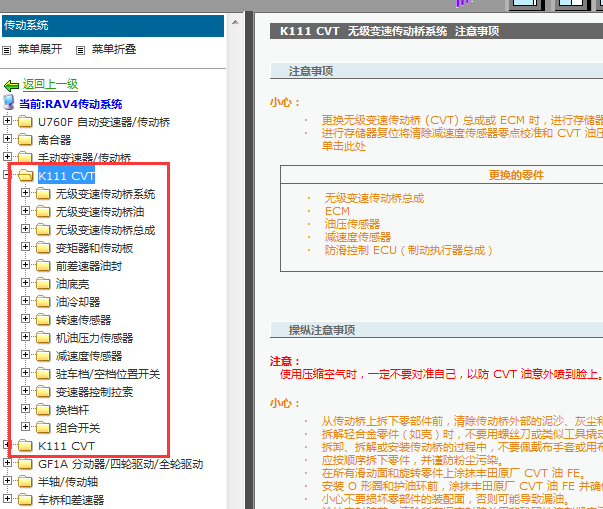Expand 油底壳 tree node
This screenshot has width=603, height=509.
pos(25,283)
